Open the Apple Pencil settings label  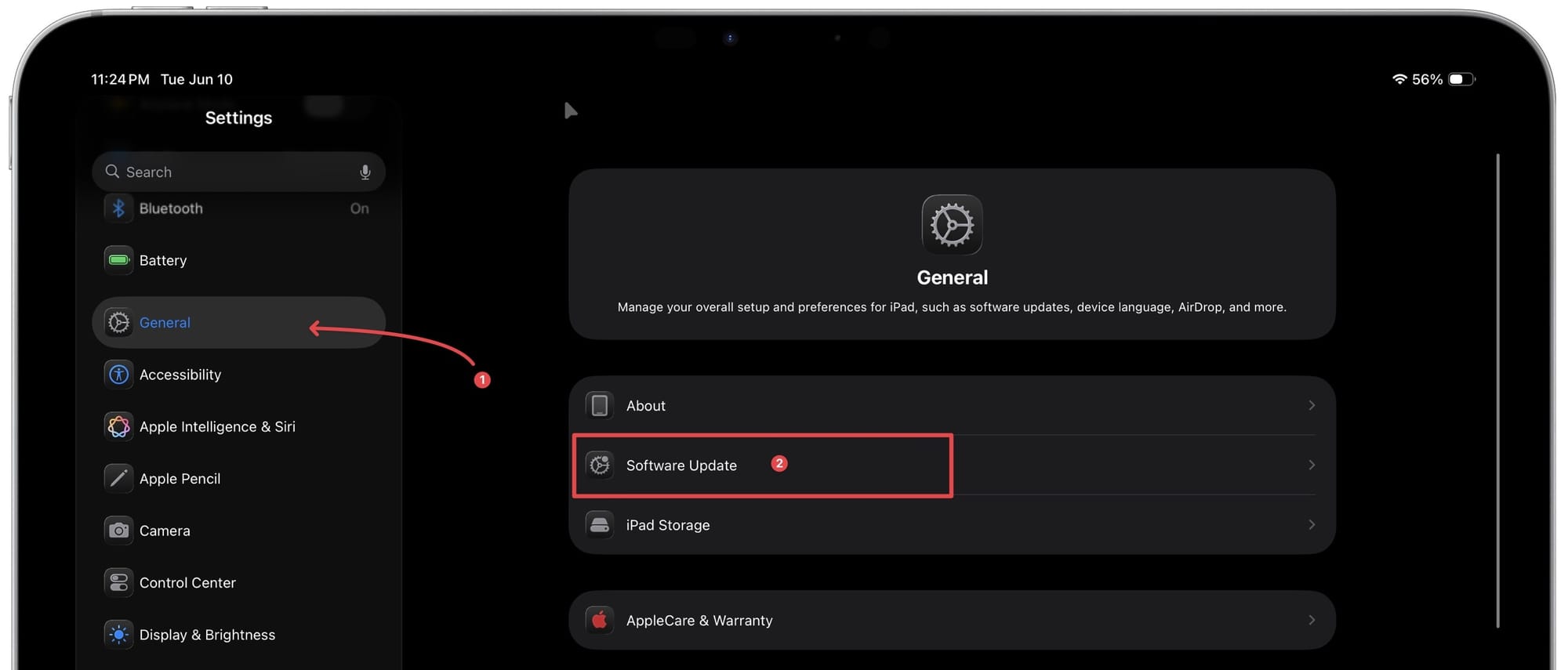(x=180, y=479)
